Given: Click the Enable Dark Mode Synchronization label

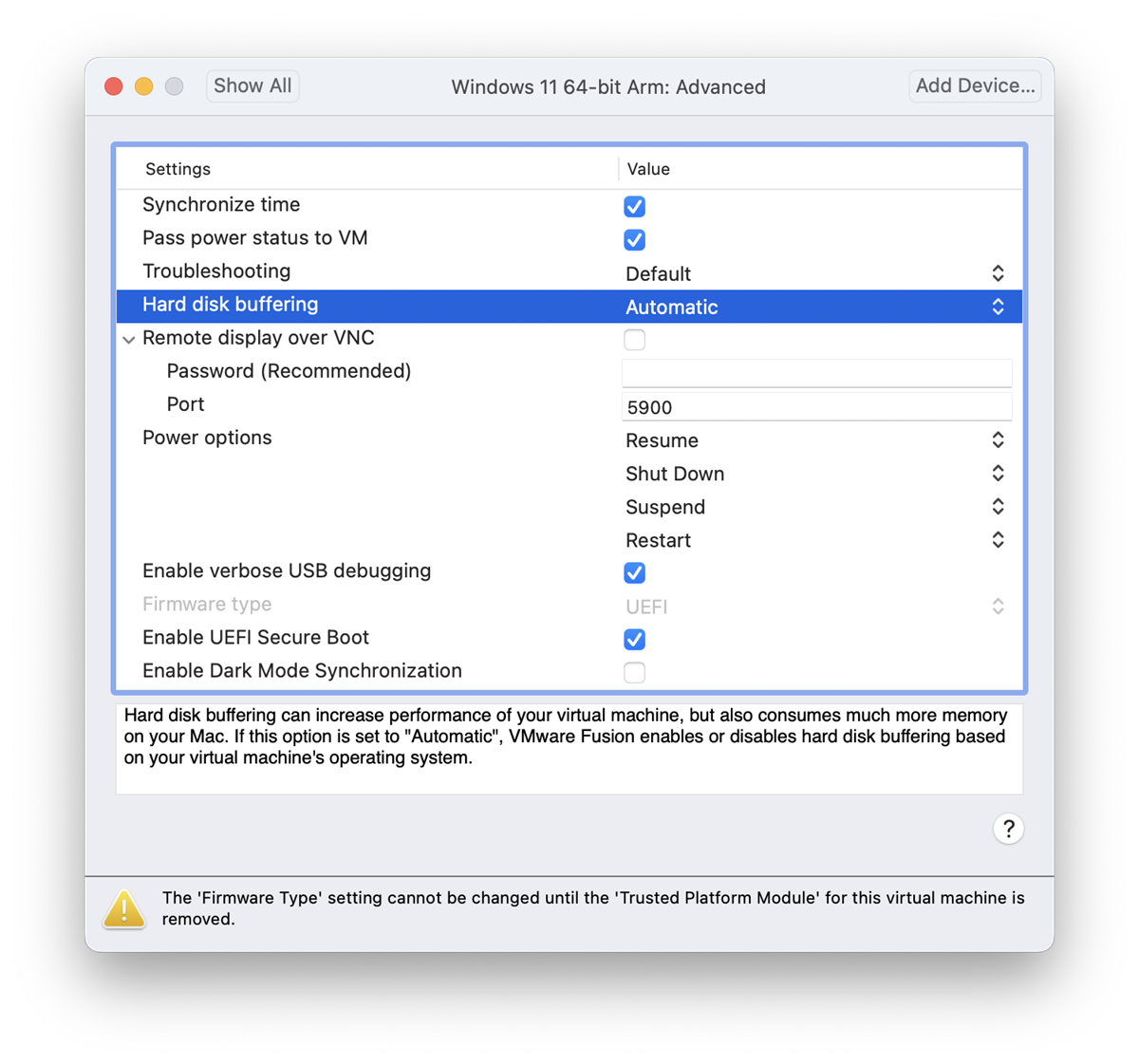Looking at the screenshot, I should point(302,670).
